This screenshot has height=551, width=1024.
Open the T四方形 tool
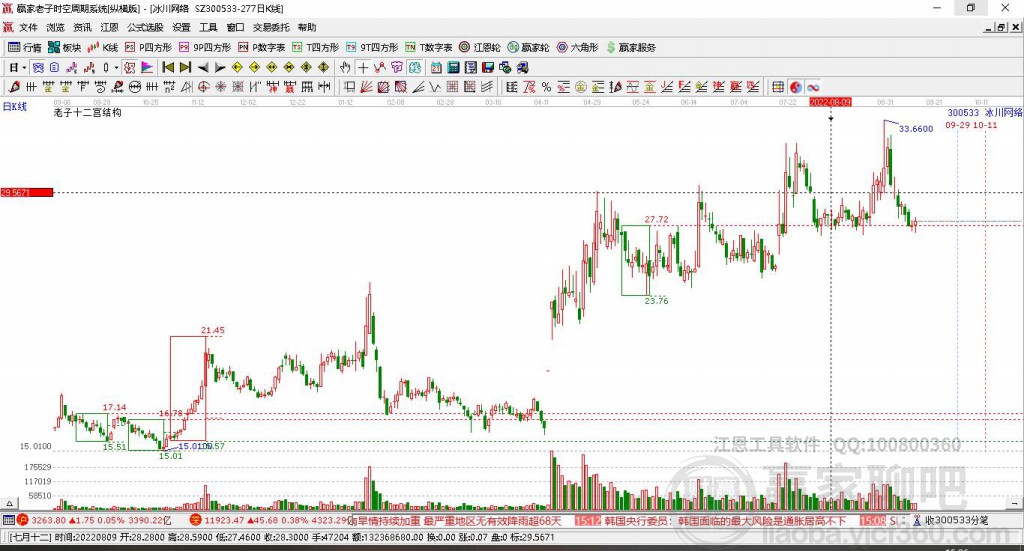point(316,47)
